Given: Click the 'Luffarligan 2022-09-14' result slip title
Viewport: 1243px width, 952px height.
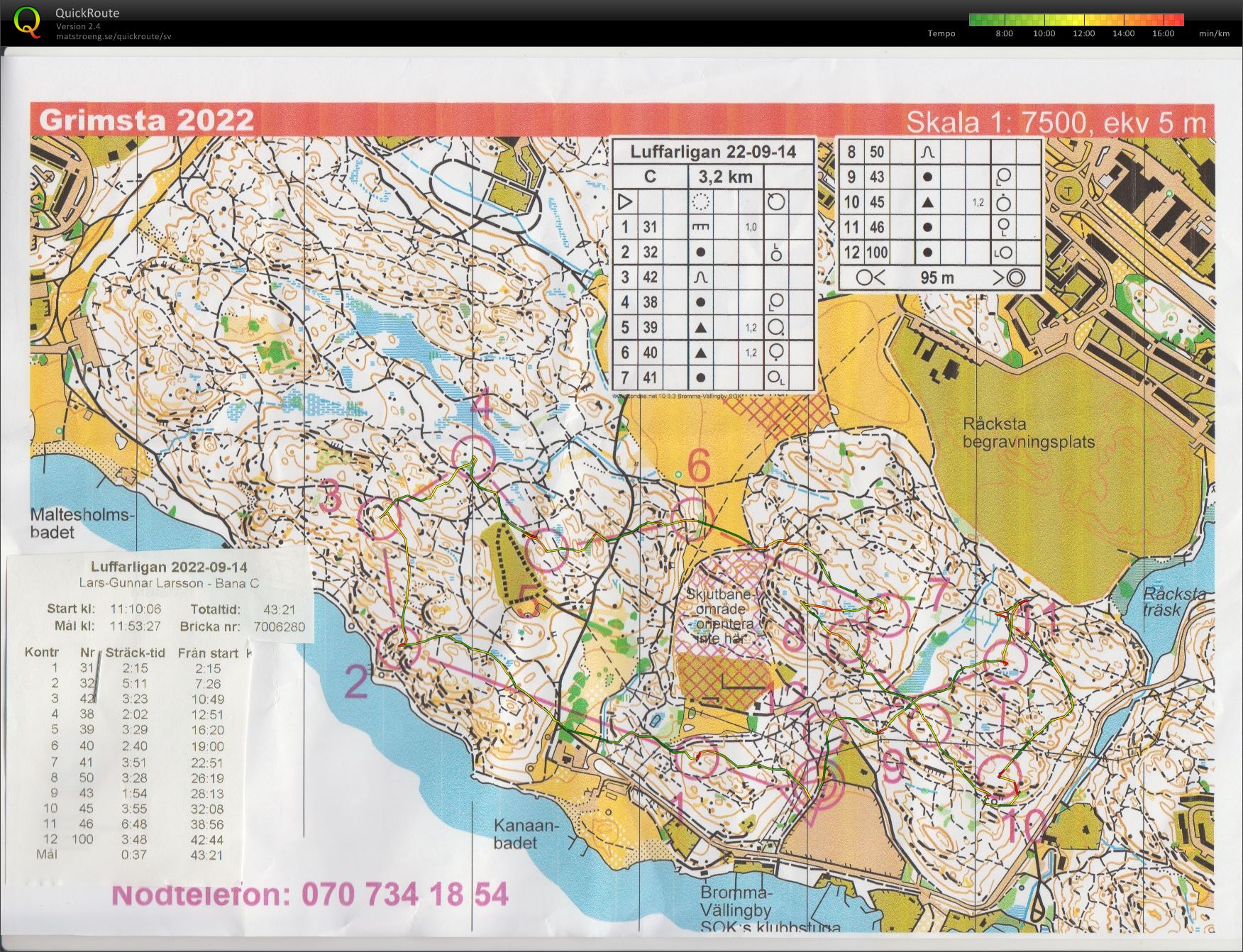Looking at the screenshot, I should pos(169,567).
